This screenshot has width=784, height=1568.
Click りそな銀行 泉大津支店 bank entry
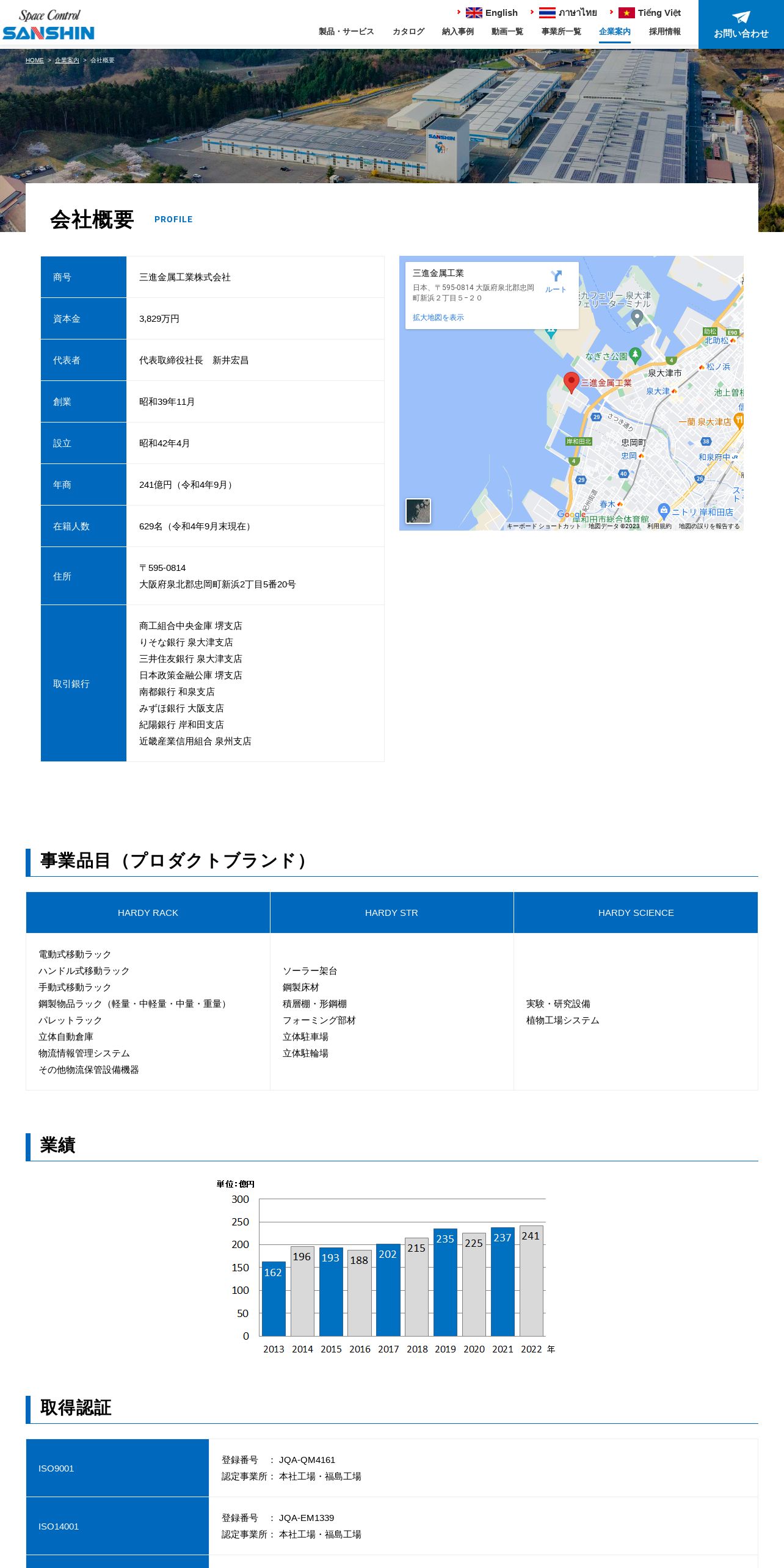click(186, 642)
